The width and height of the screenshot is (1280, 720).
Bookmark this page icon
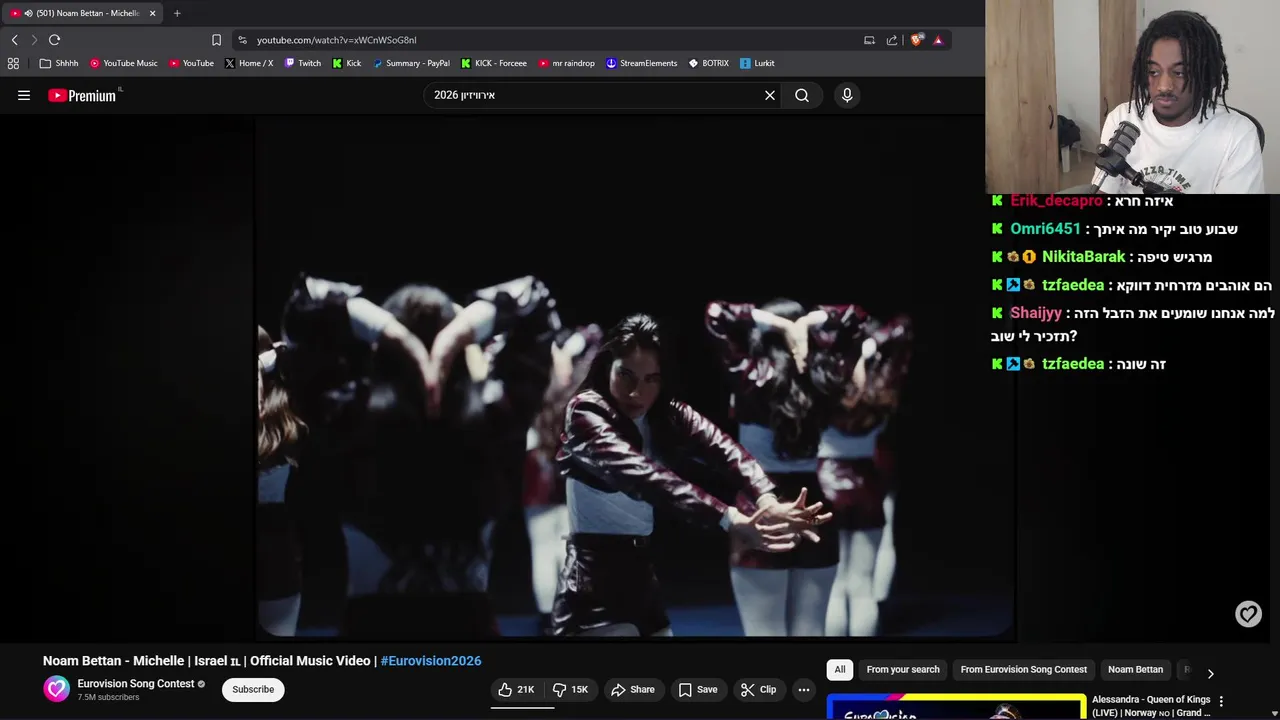216,40
